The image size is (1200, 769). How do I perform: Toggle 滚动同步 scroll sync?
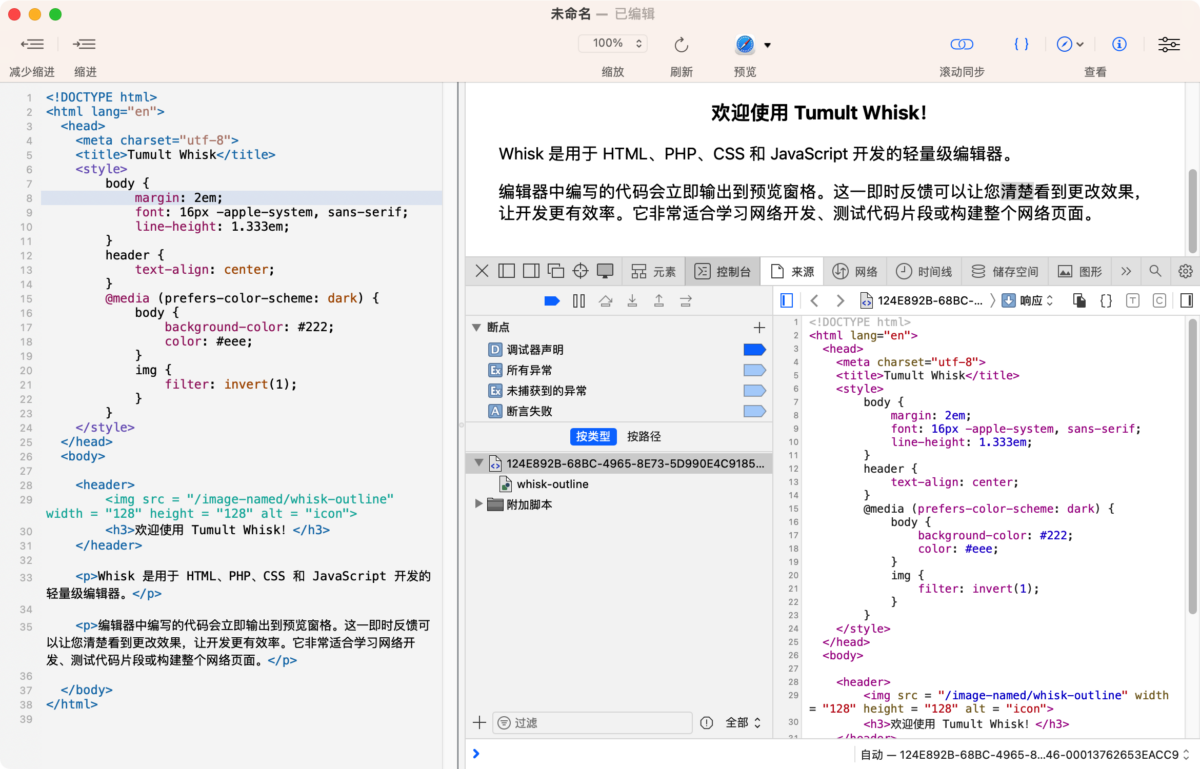[x=962, y=45]
